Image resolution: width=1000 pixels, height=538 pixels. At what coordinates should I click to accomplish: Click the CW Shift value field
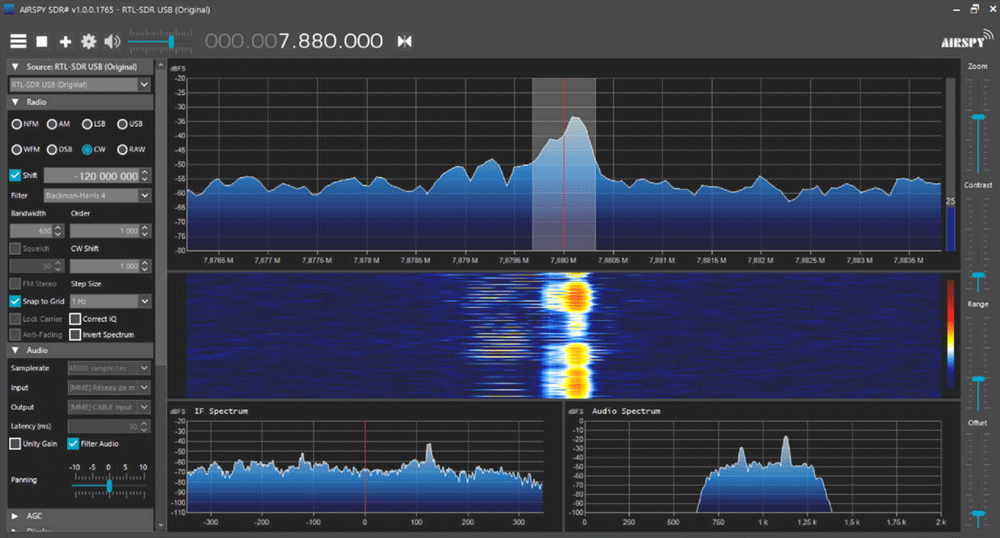[x=105, y=266]
